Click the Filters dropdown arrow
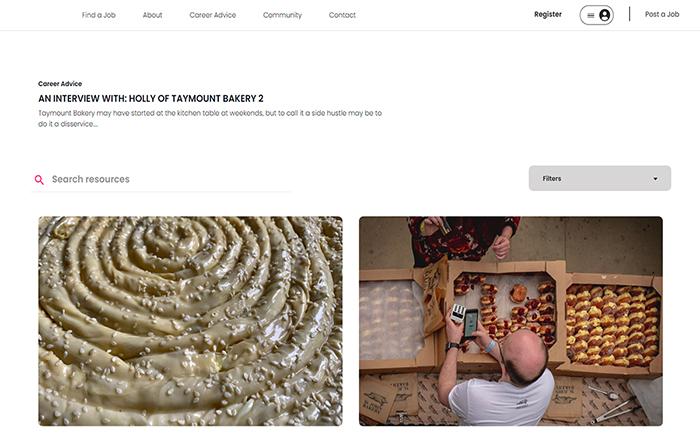The image size is (700, 435). click(655, 179)
